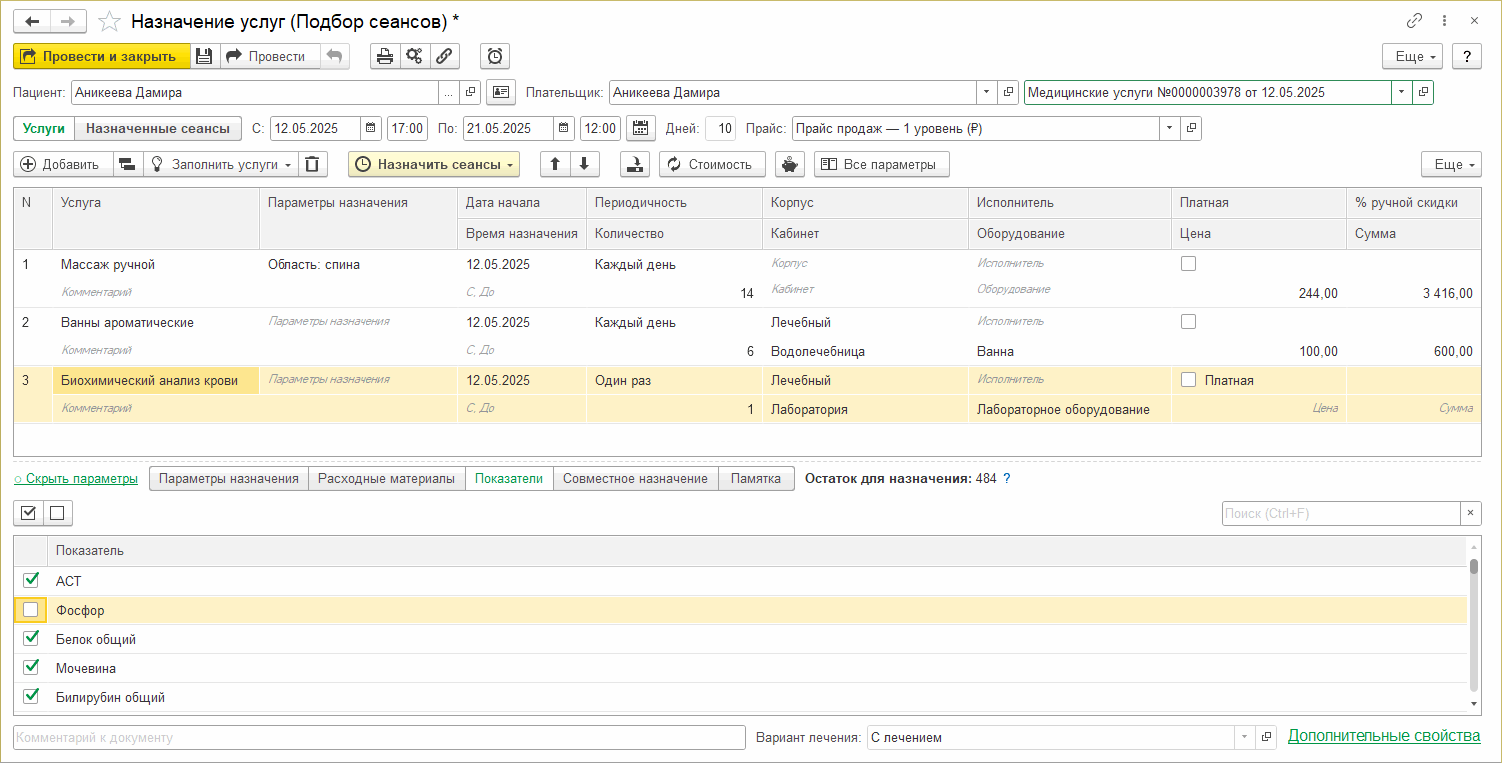This screenshot has height=763, width=1502.
Task: Open Дополнительные свойства link
Action: coord(1383,736)
